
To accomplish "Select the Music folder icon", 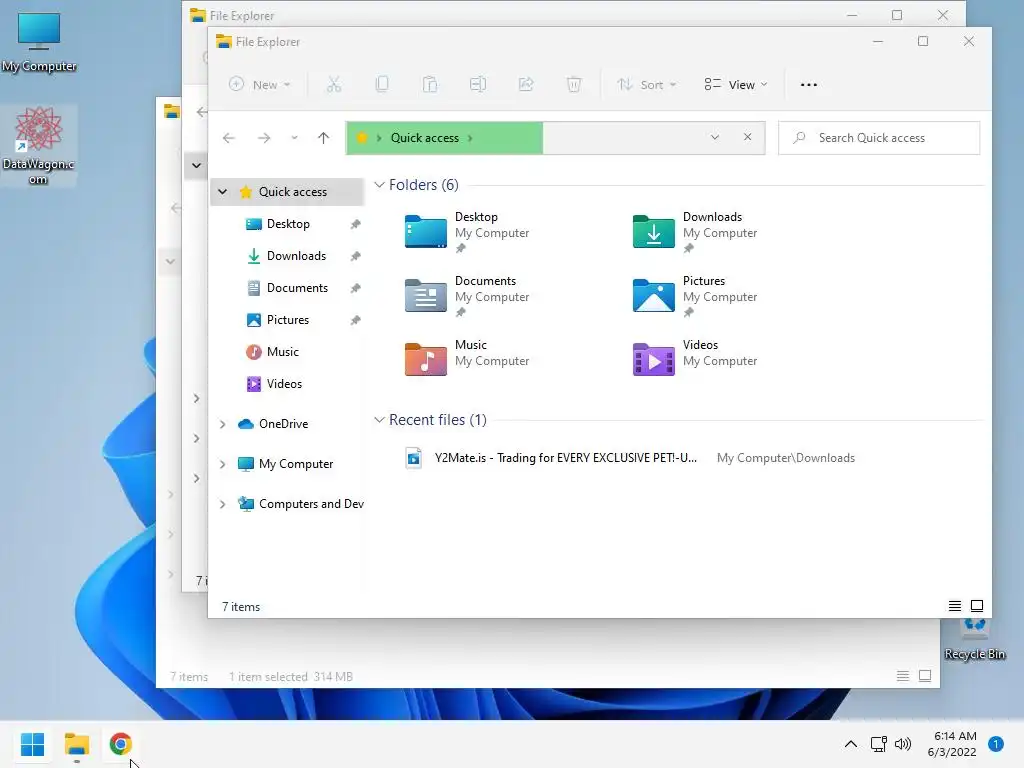I will click(426, 359).
